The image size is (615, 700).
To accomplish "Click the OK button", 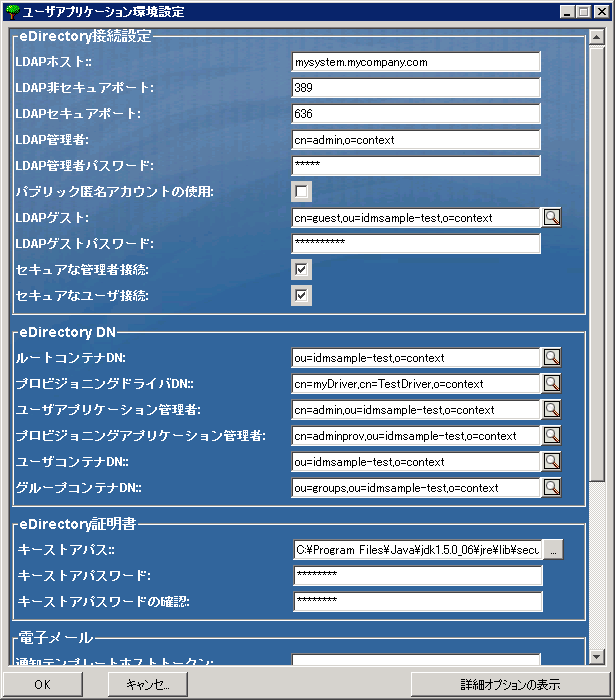I will [43, 684].
